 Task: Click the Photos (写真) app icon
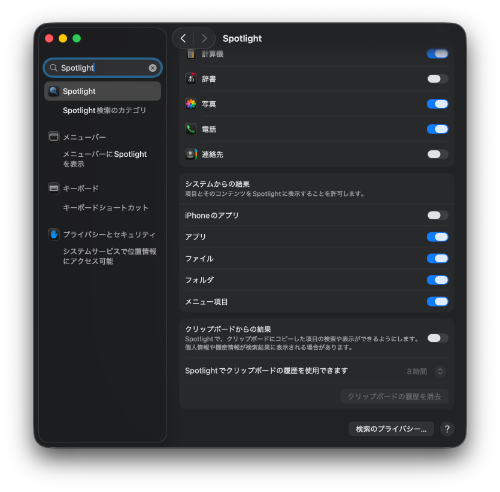191,104
